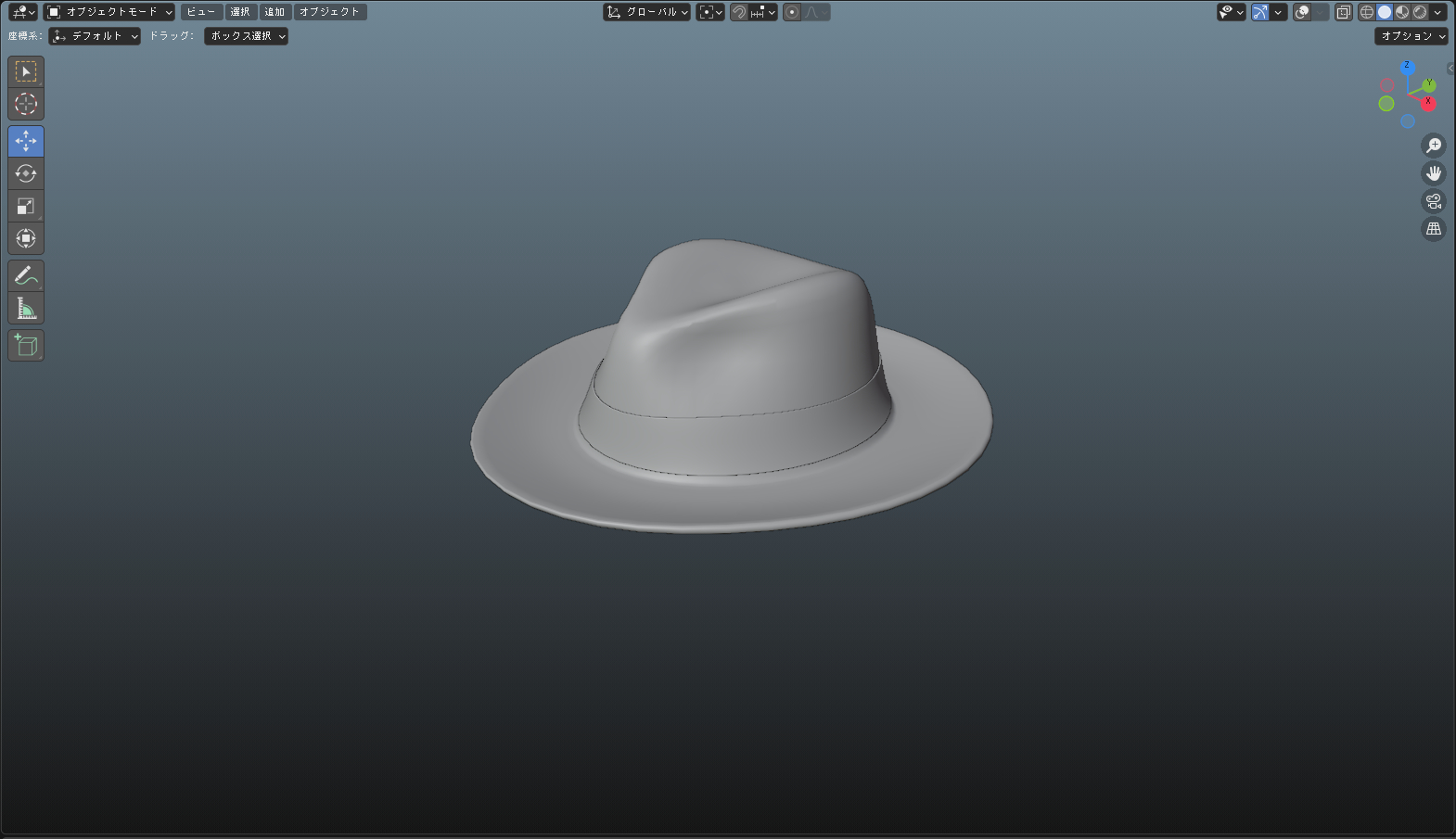
Task: Click the blue Z axis on gizmo
Action: point(1407,67)
